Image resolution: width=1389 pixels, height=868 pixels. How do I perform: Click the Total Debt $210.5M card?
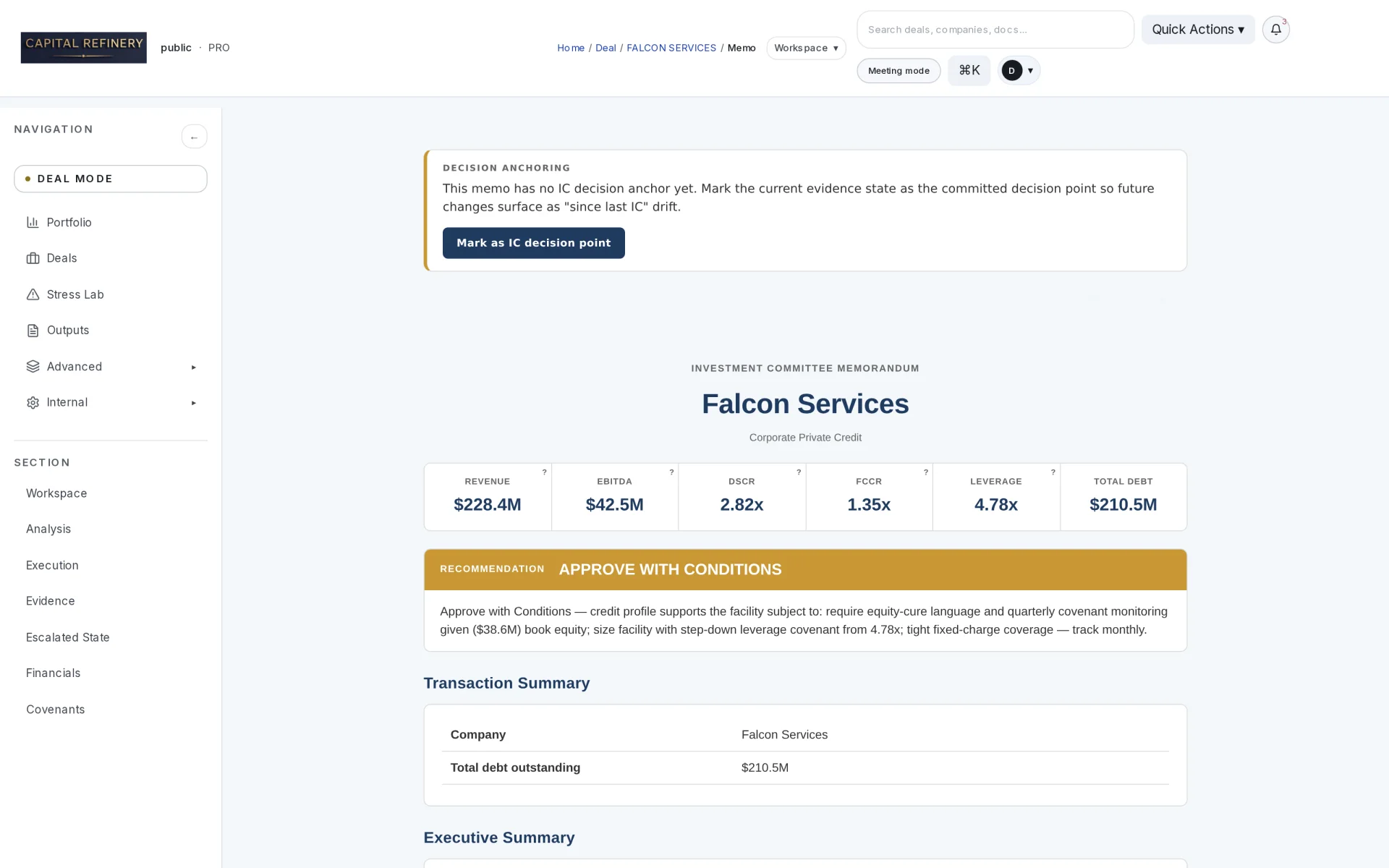[1123, 497]
